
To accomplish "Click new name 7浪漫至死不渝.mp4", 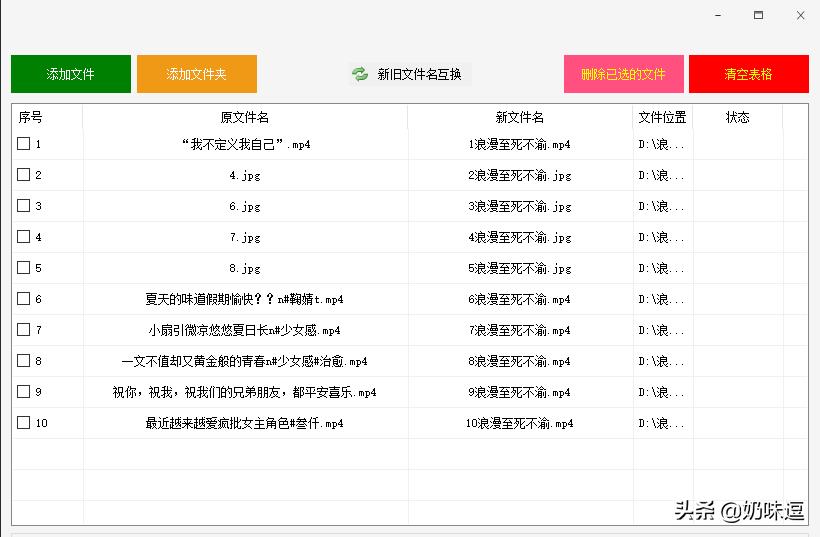I will point(519,330).
